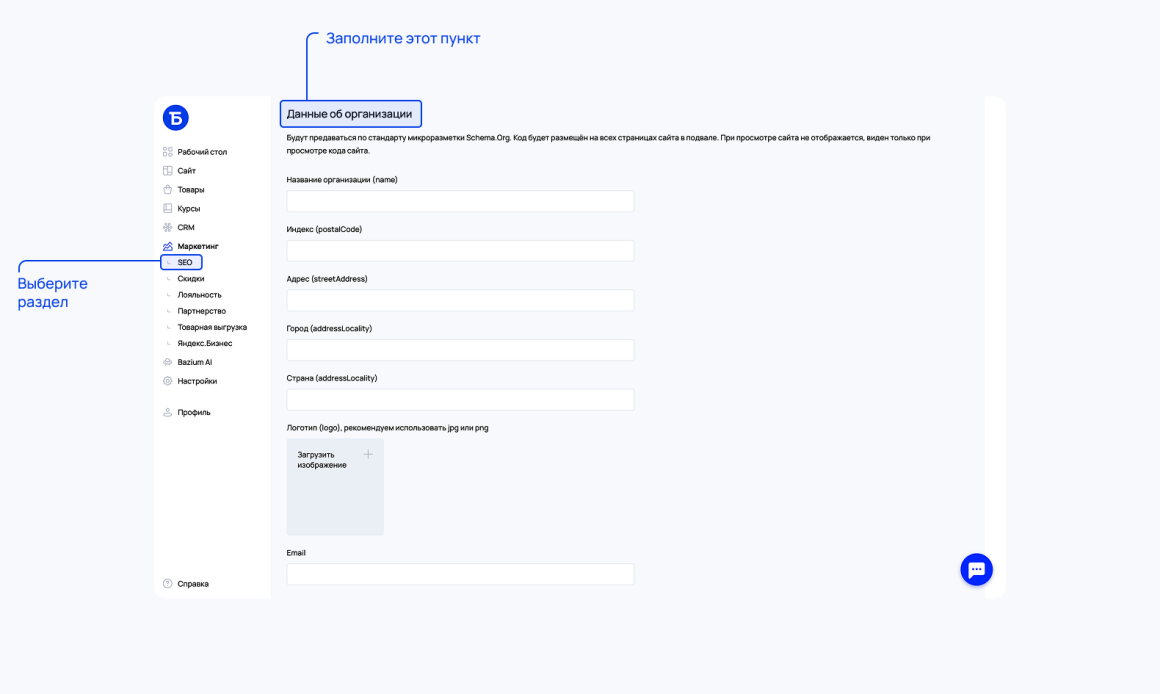The image size is (1160, 694).
Task: Open the Скидки submenu item
Action: 191,279
